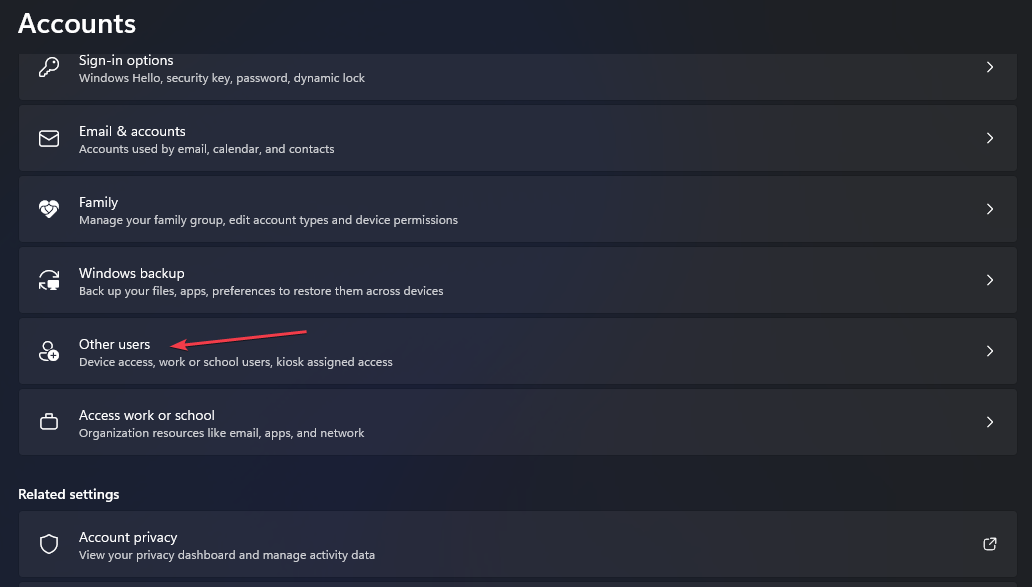
Task: Select Access work or school label
Action: [x=147, y=415]
